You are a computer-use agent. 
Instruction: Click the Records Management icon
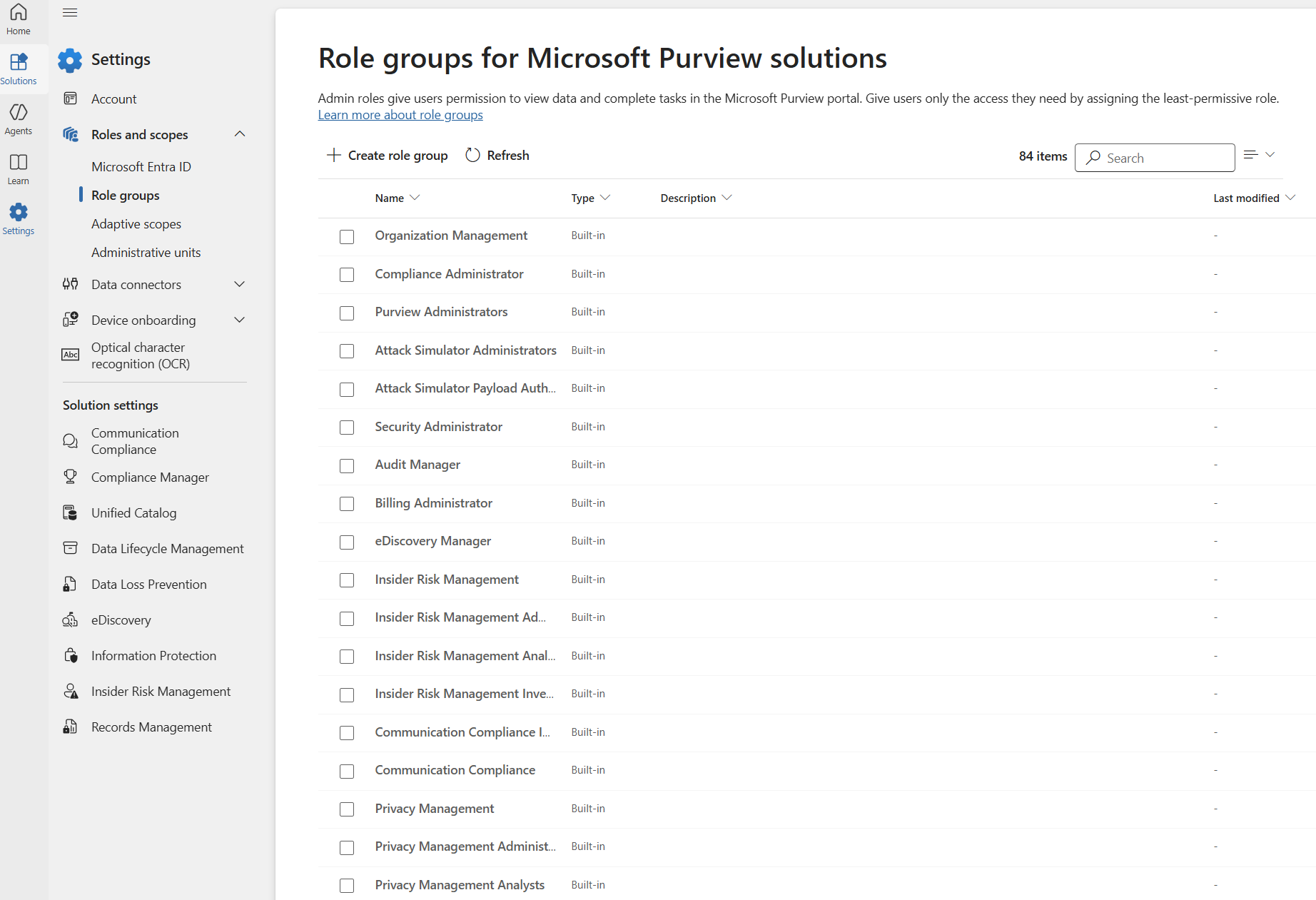click(x=70, y=727)
